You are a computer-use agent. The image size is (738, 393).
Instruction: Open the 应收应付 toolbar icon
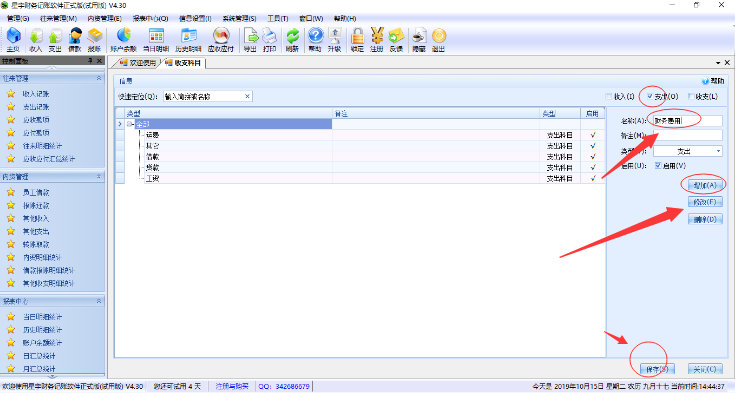[x=221, y=39]
